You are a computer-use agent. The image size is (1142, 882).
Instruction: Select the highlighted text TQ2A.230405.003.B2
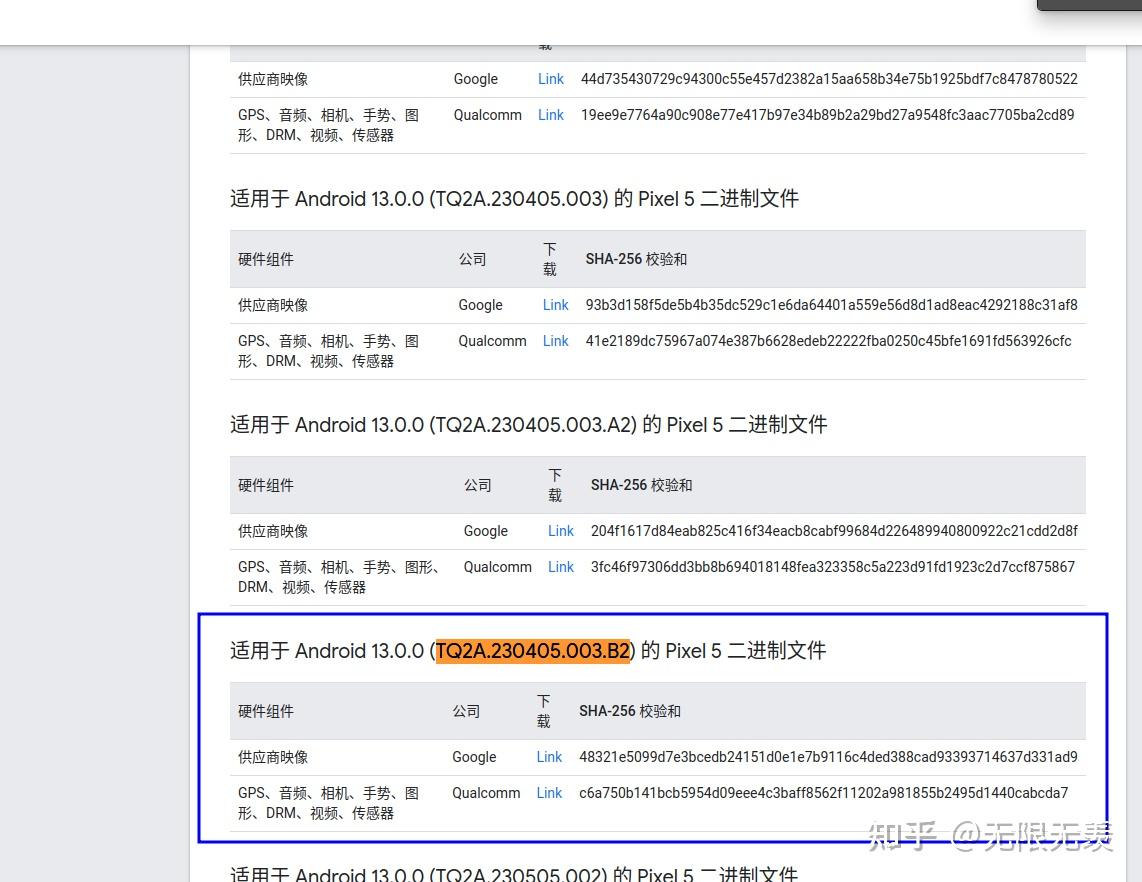tap(533, 651)
